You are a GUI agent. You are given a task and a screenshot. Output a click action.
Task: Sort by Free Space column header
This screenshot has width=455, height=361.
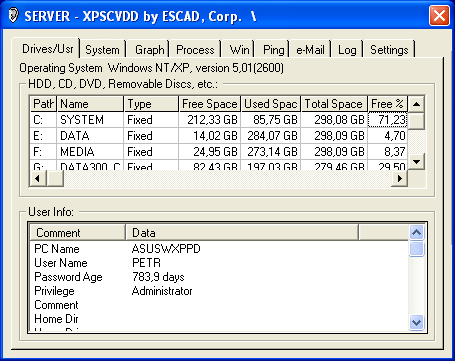click(210, 104)
